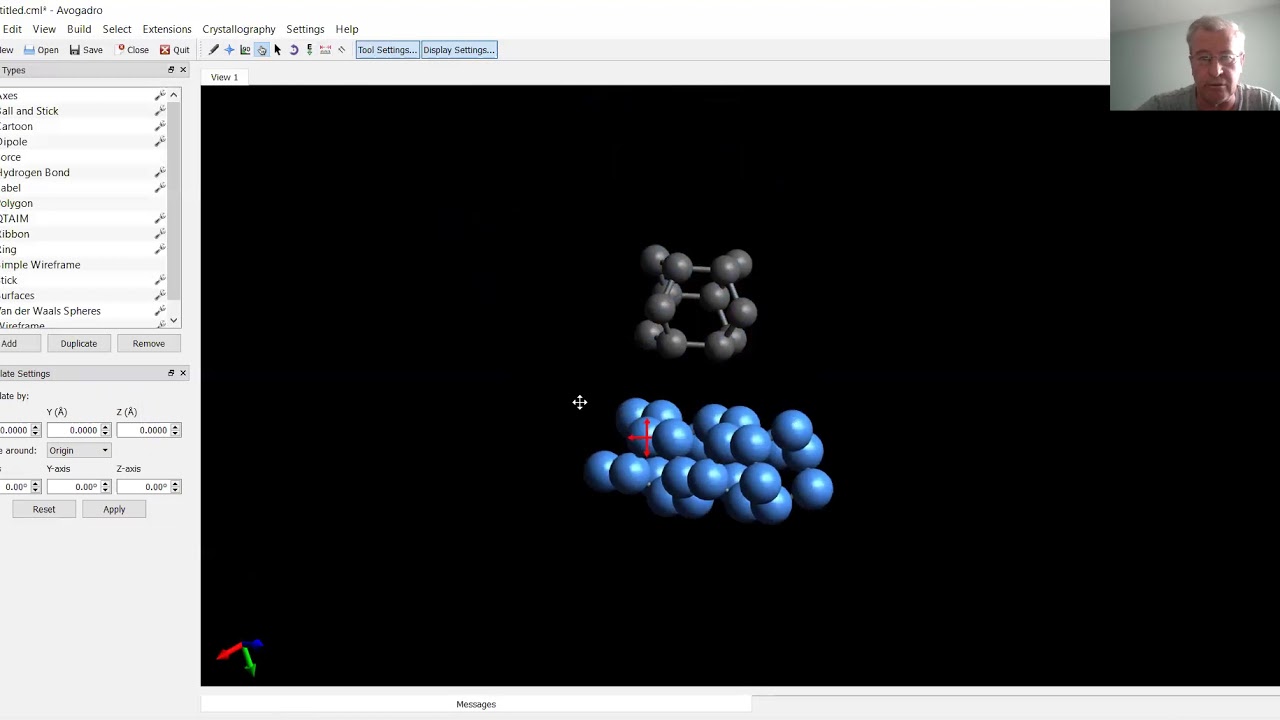Click the Duplicate display type button

pos(78,343)
